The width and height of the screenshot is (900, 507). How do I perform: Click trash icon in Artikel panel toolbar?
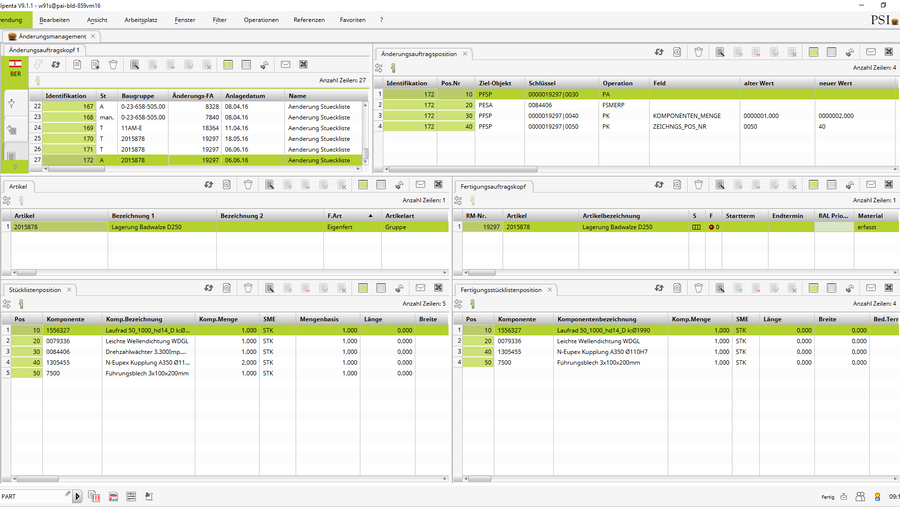point(248,185)
